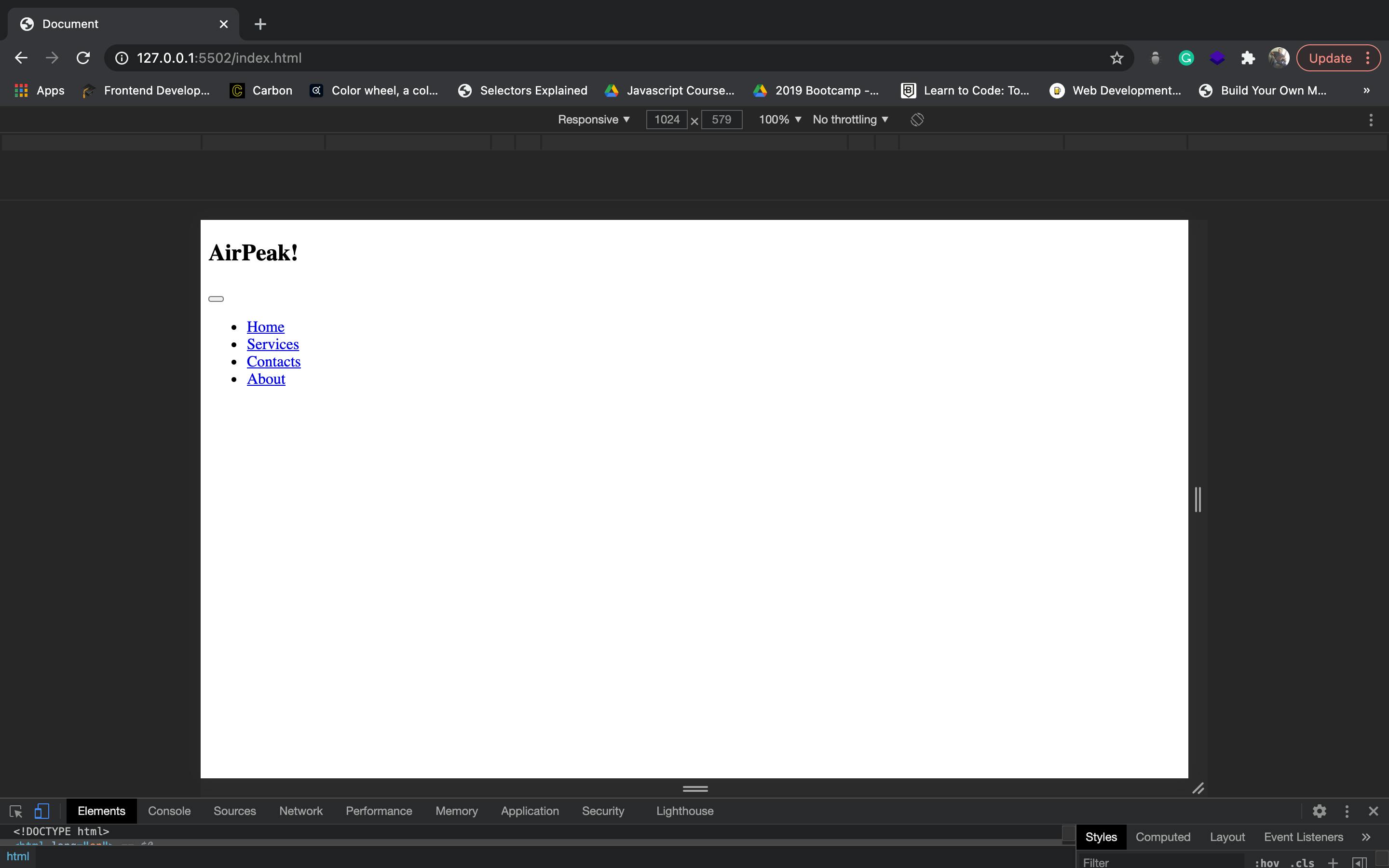This screenshot has height=868, width=1389.
Task: Click the browser forward arrow
Action: (x=52, y=58)
